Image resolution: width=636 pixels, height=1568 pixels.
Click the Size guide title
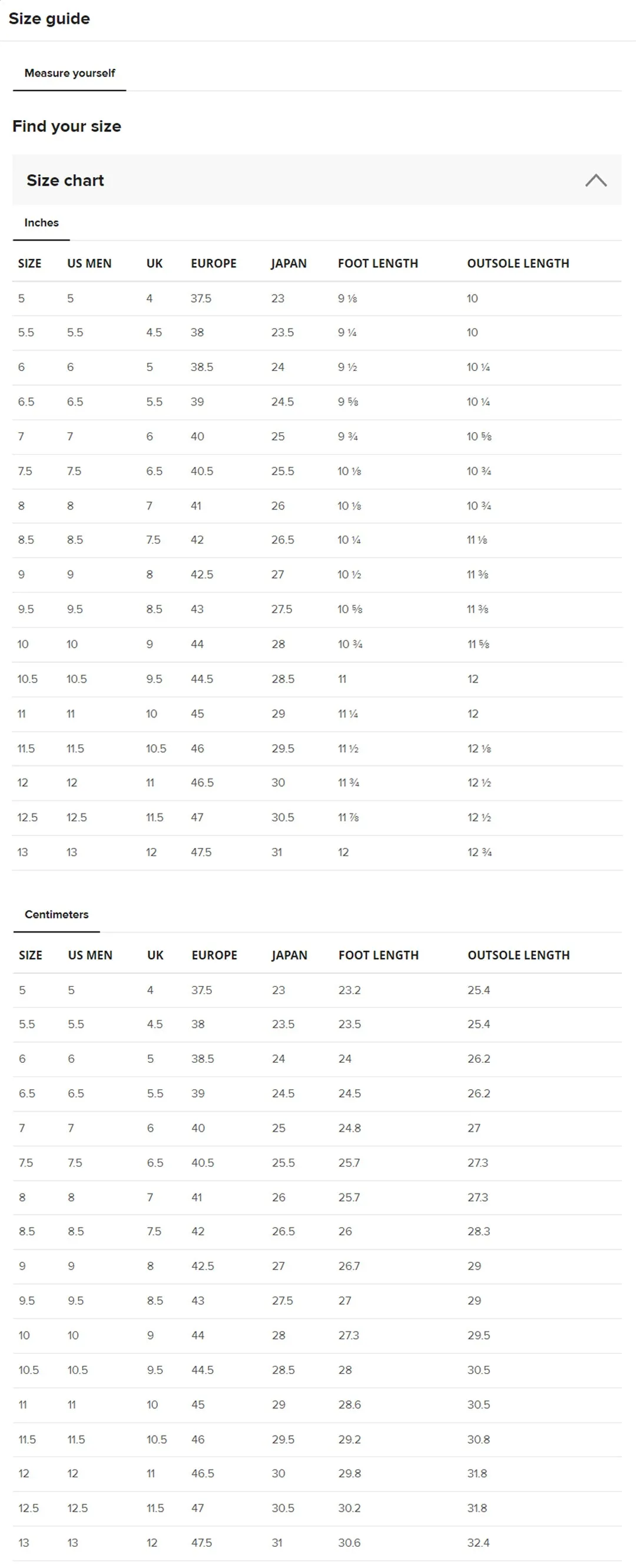click(49, 19)
